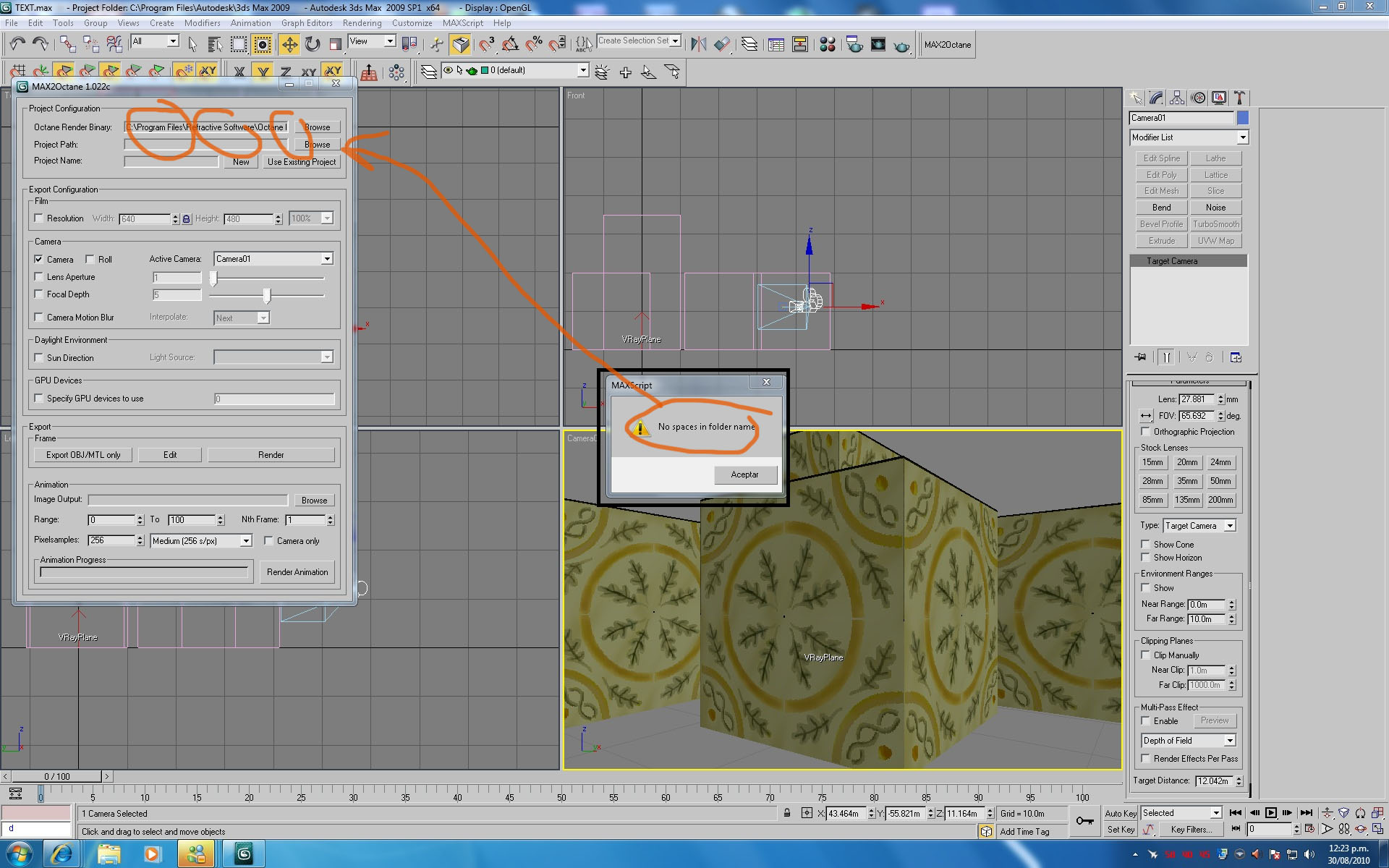The height and width of the screenshot is (868, 1389).
Task: Open the Rendering menu
Action: point(362,23)
